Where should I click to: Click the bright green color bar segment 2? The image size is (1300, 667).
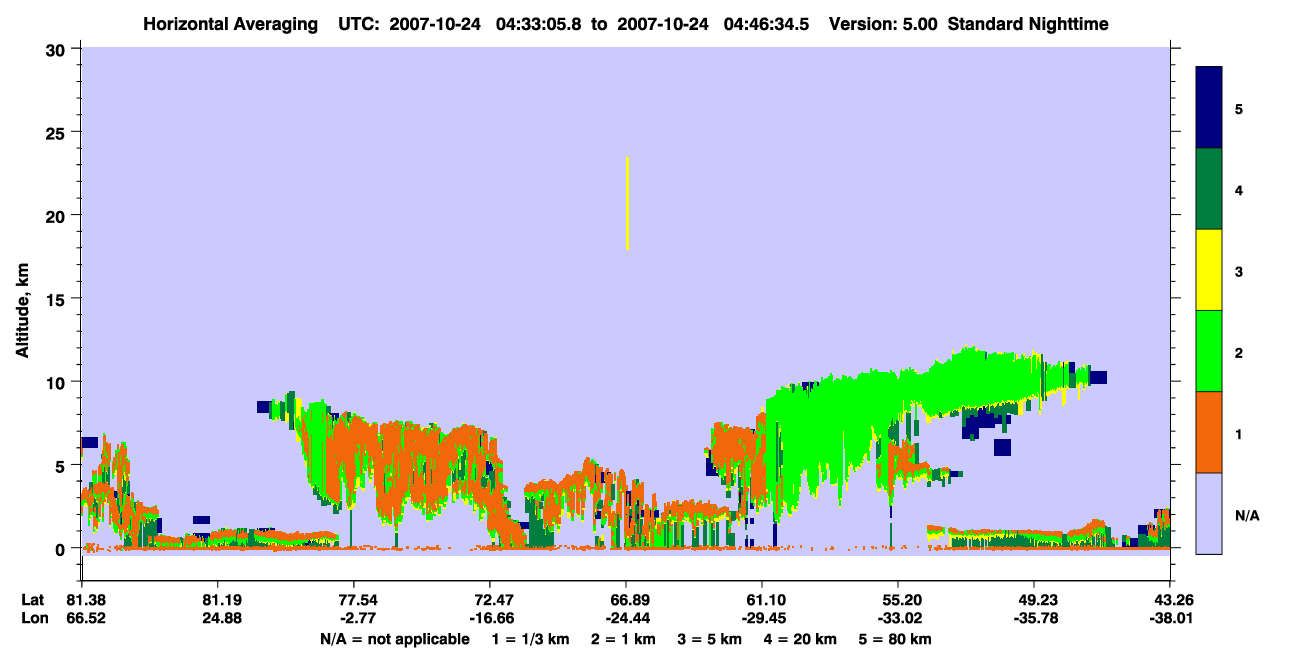coord(1209,351)
